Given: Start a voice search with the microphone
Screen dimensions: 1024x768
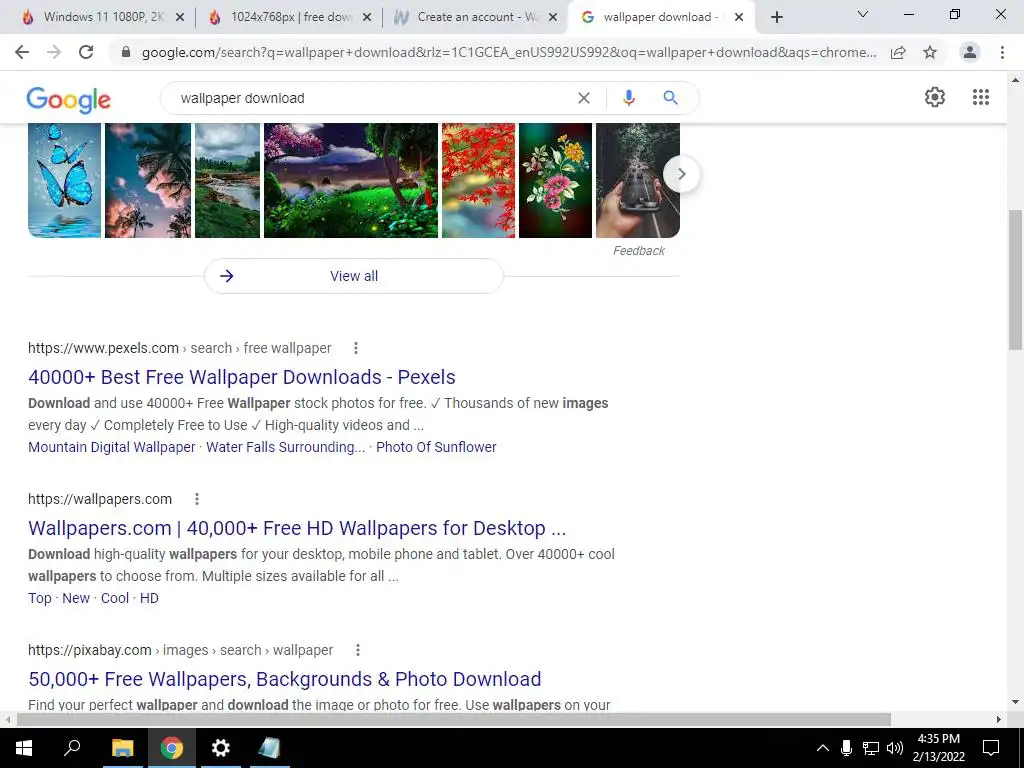Looking at the screenshot, I should (629, 98).
